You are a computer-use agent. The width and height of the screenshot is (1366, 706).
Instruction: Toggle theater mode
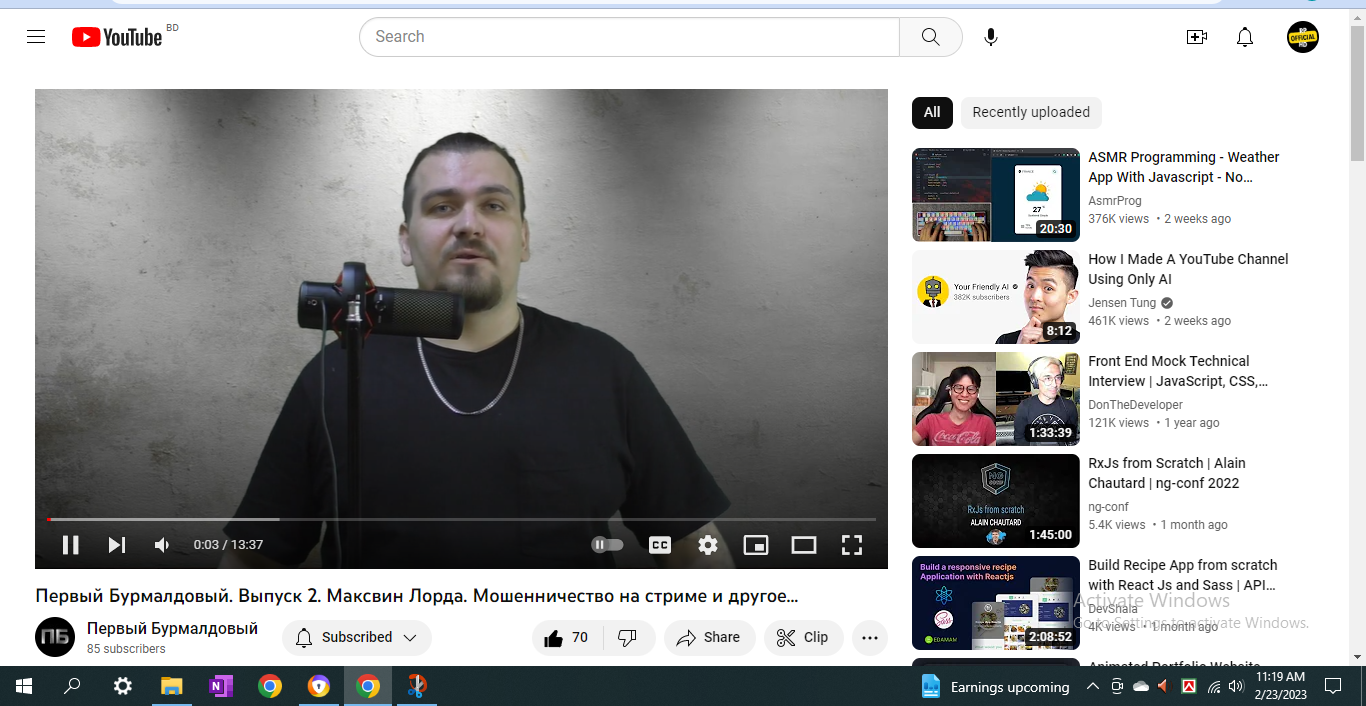point(804,545)
